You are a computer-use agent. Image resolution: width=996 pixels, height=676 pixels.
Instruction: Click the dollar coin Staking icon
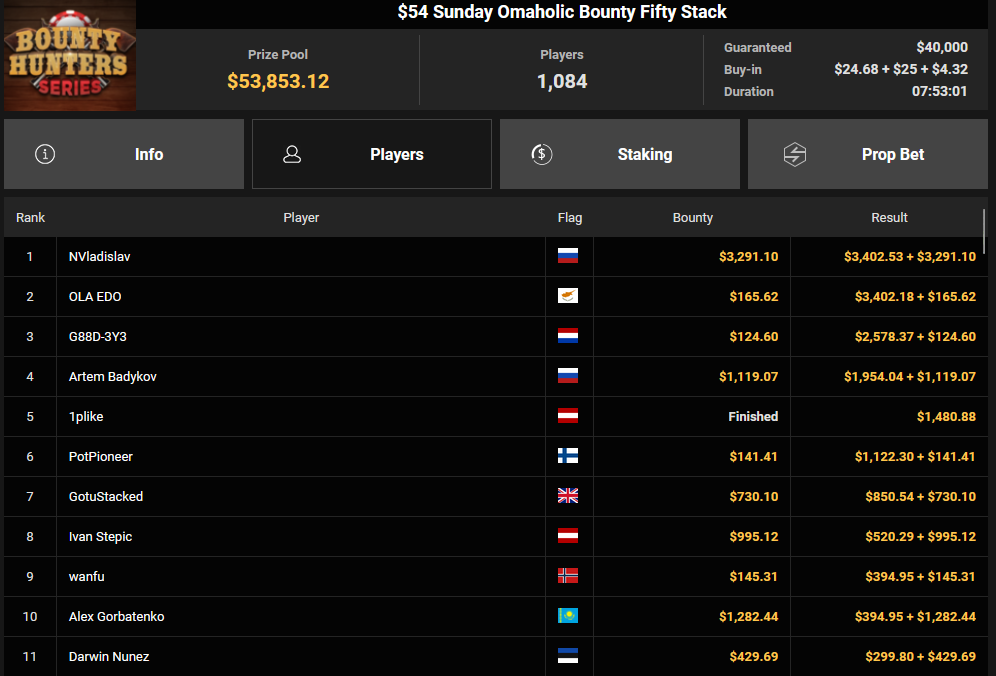click(541, 154)
